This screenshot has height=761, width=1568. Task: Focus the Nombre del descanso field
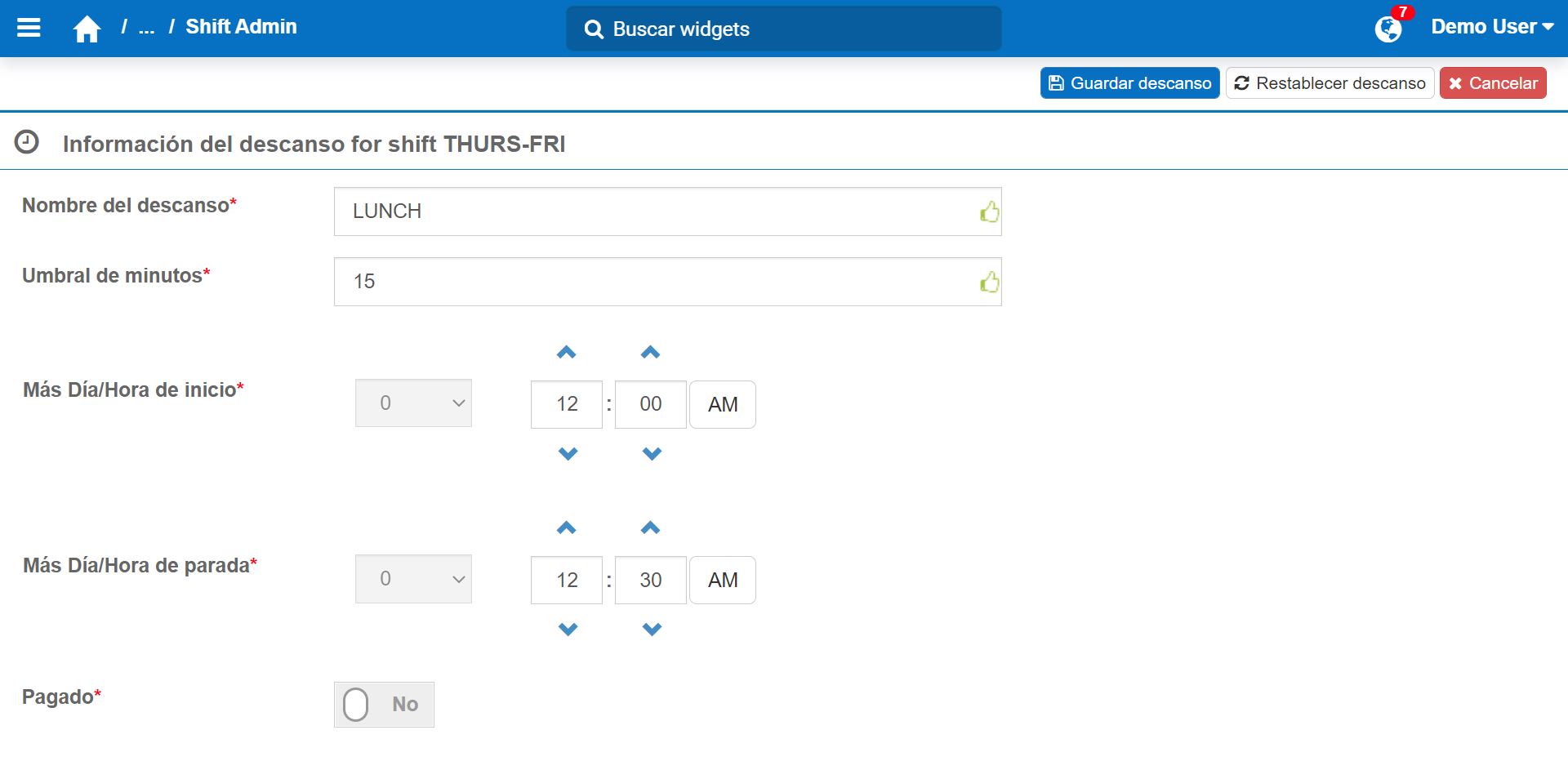(x=657, y=211)
